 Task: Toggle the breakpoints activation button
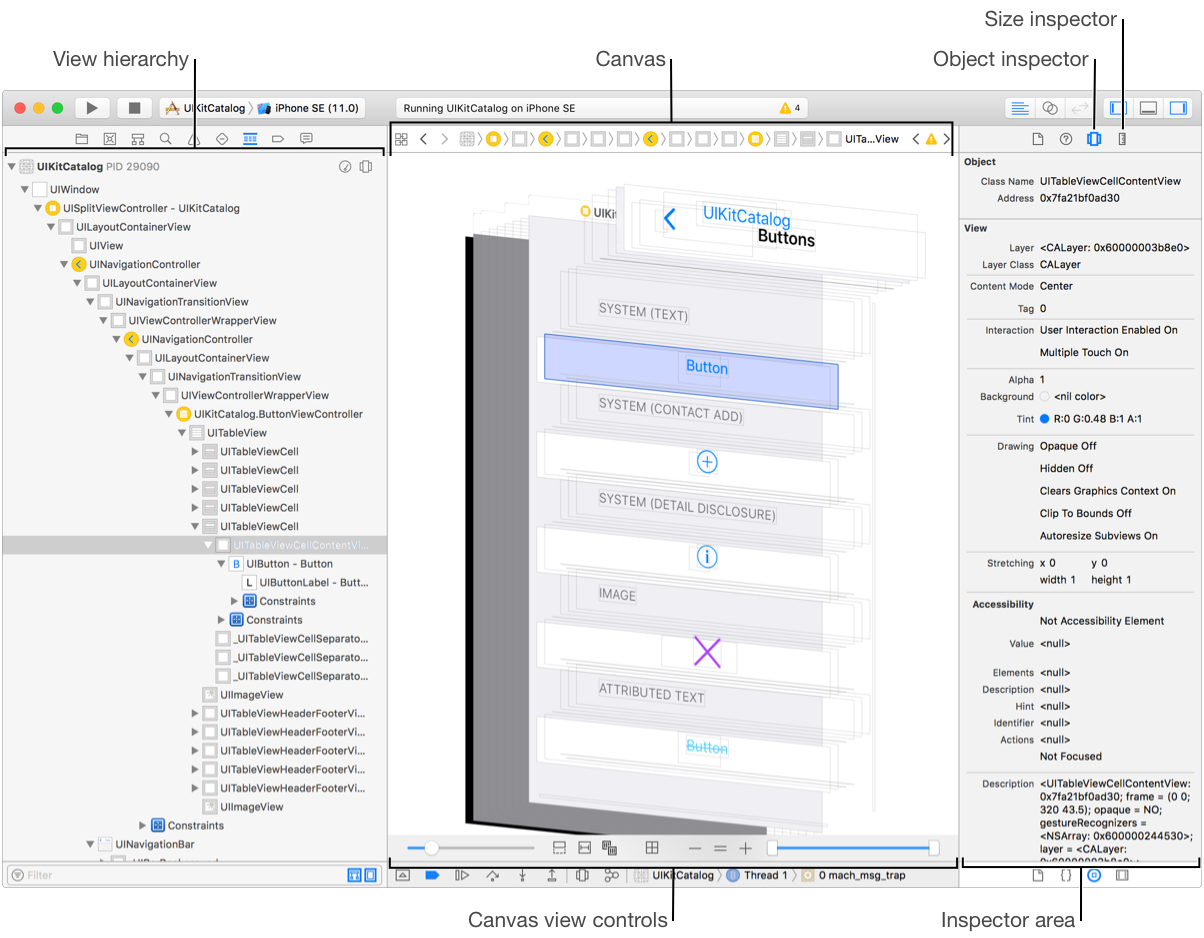click(432, 875)
